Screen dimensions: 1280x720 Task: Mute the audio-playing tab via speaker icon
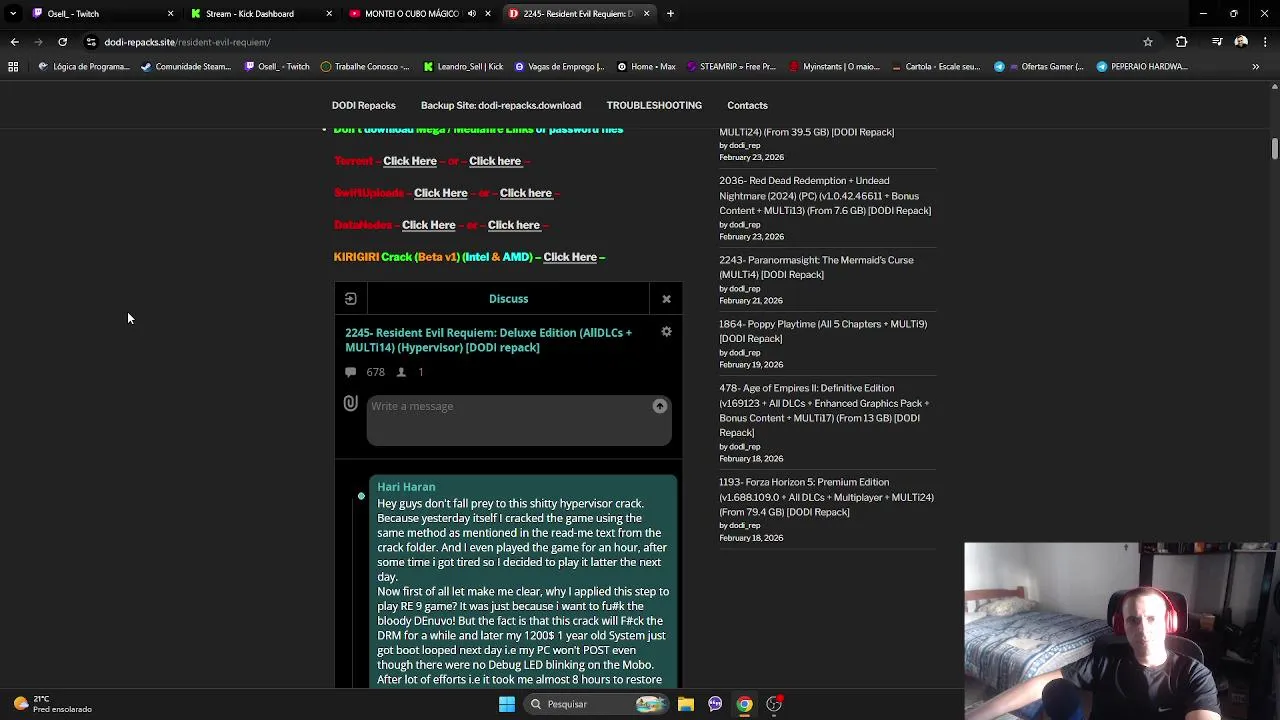click(x=472, y=14)
